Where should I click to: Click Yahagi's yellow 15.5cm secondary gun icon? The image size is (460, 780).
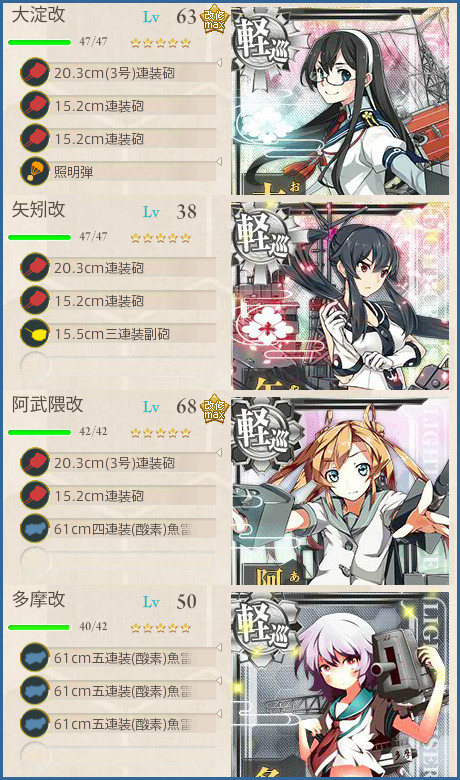pos(35,333)
